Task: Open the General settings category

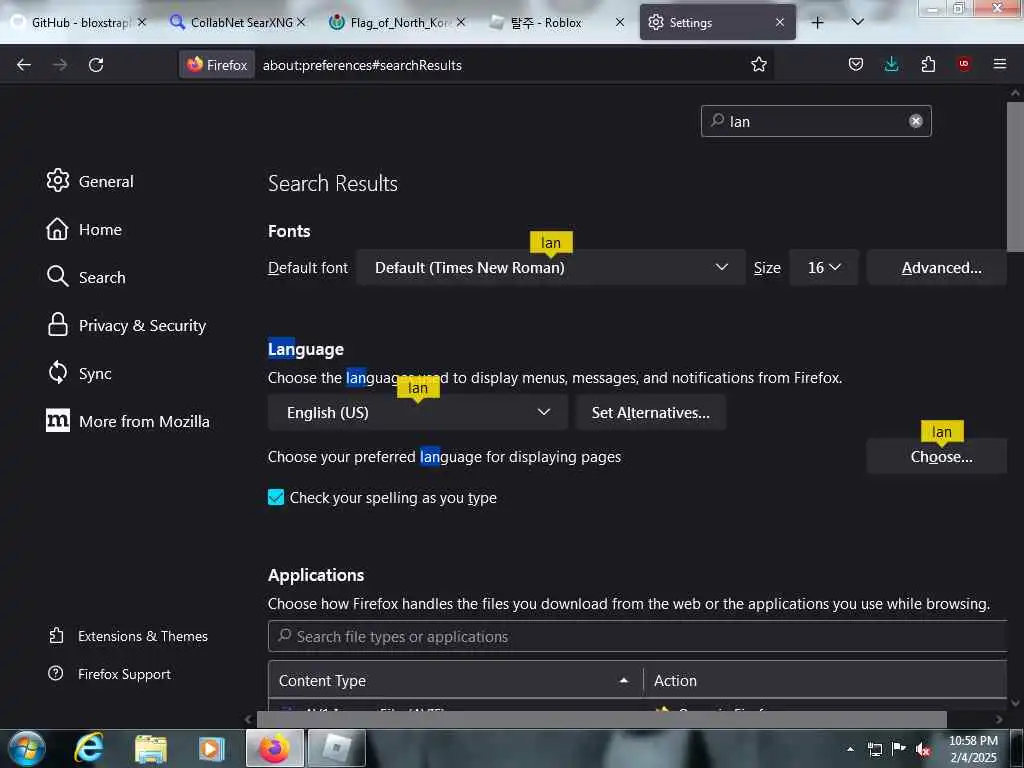Action: pyautogui.click(x=90, y=182)
